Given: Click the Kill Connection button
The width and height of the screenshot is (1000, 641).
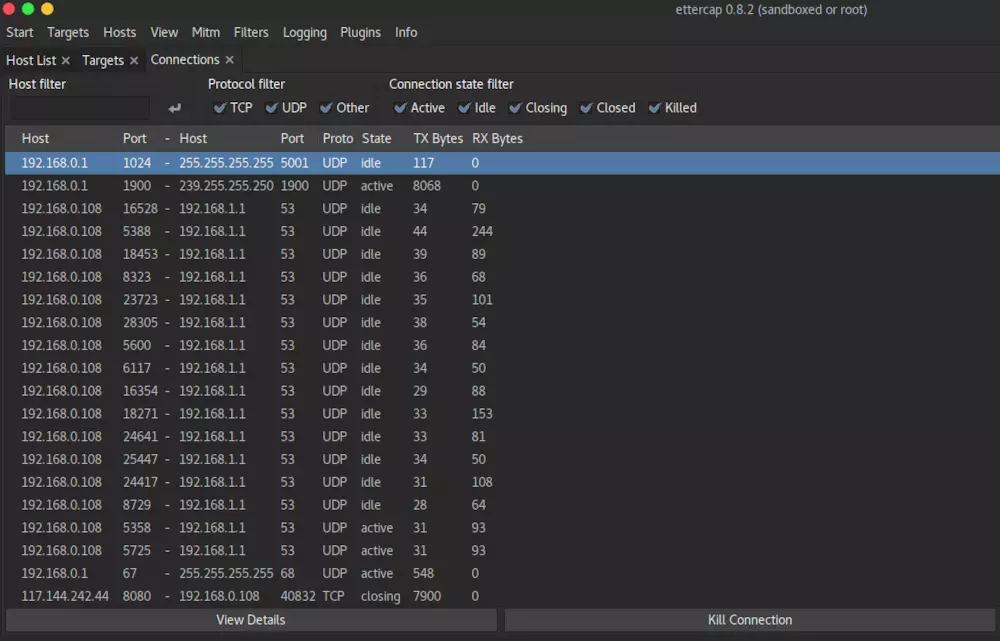Looking at the screenshot, I should coord(750,620).
